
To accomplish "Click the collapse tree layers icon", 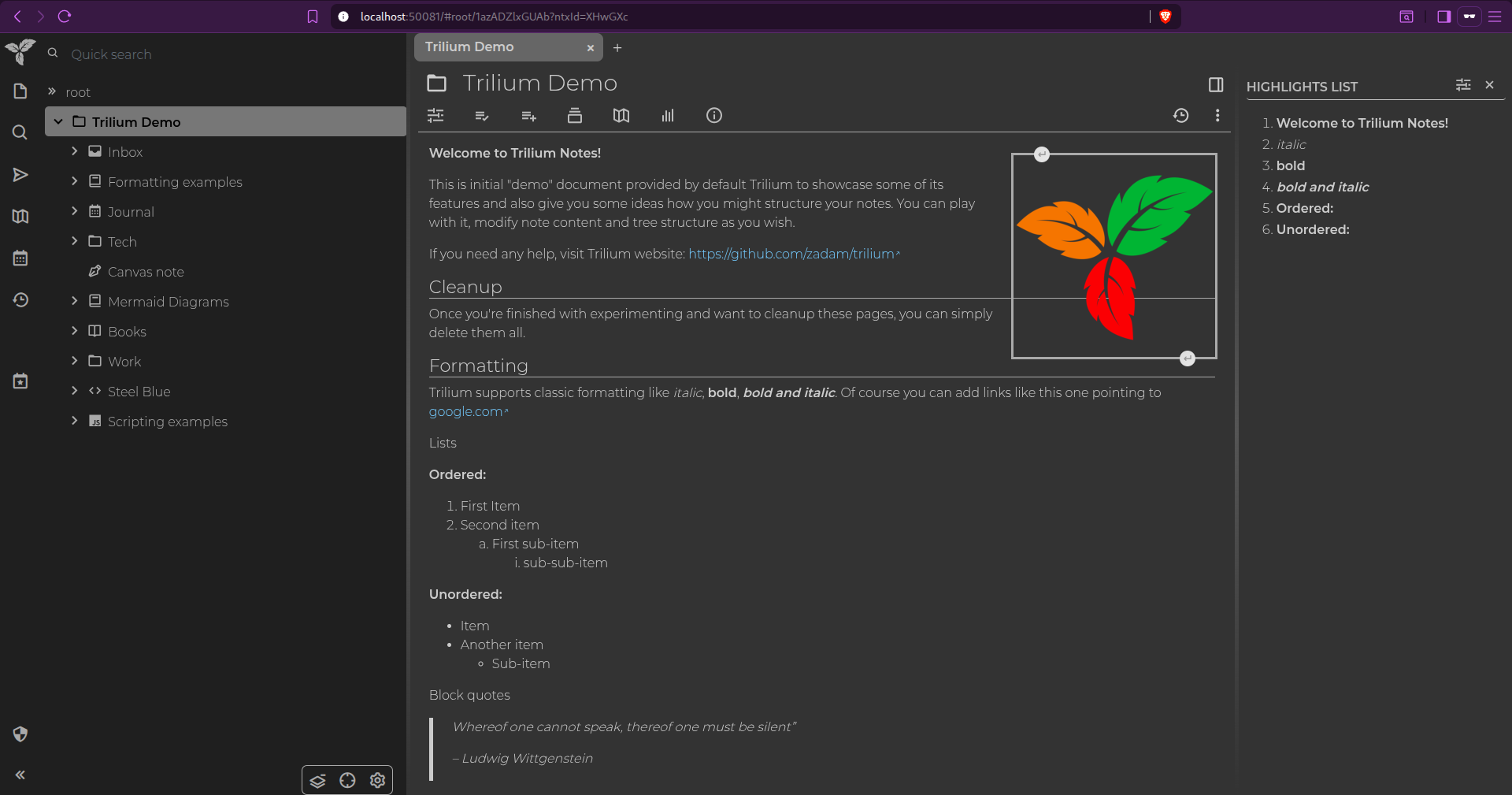I will (317, 781).
